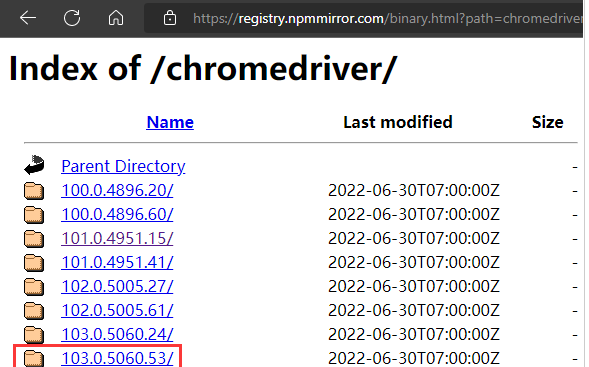Viewport: 589px width, 367px height.
Task: Open the 103.0.5060.24/ directory link
Action: point(117,334)
